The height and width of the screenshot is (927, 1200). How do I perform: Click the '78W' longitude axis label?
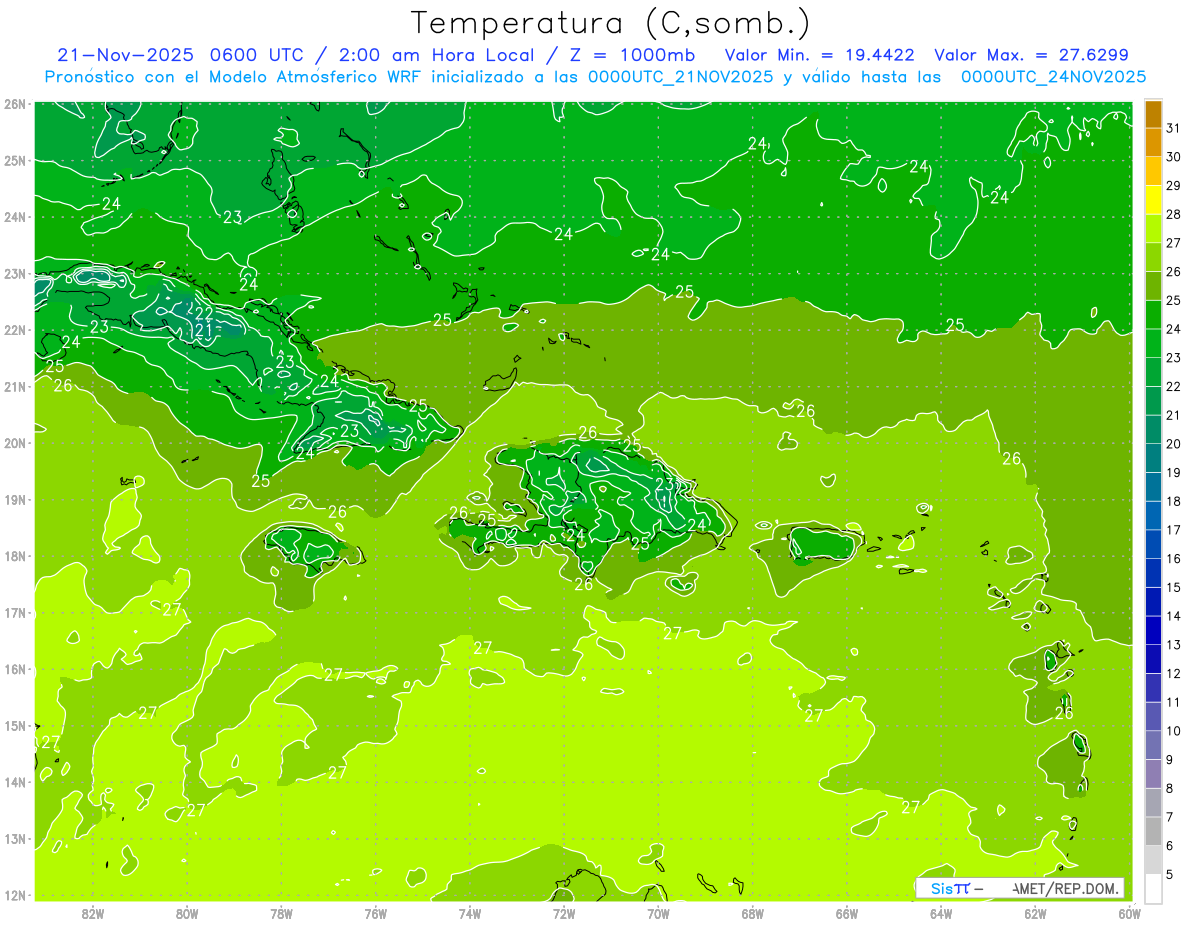281,912
